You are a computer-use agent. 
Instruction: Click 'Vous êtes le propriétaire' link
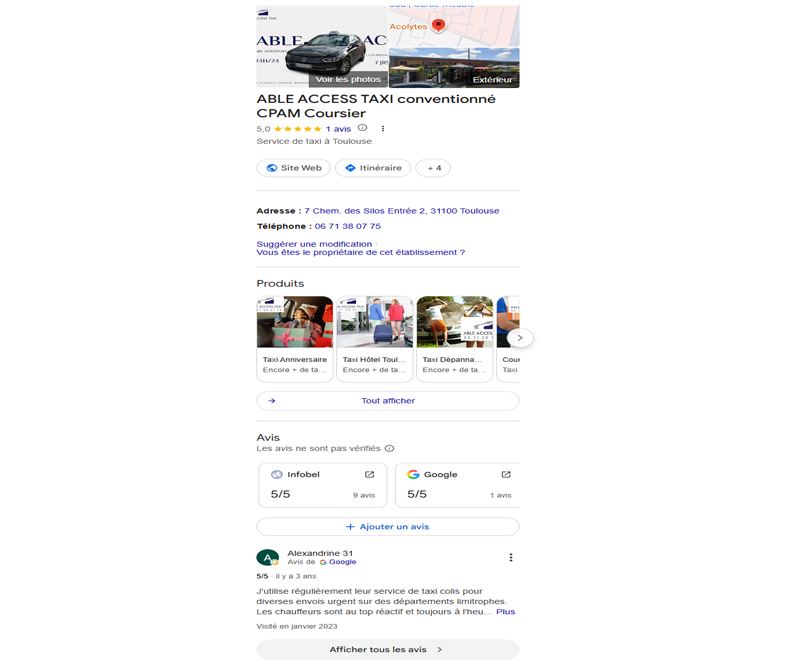click(x=361, y=252)
